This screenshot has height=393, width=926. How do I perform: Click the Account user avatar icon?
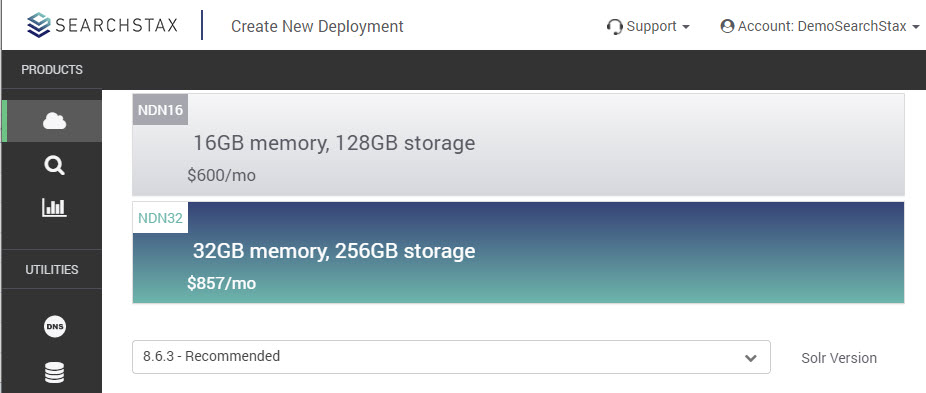pos(727,27)
